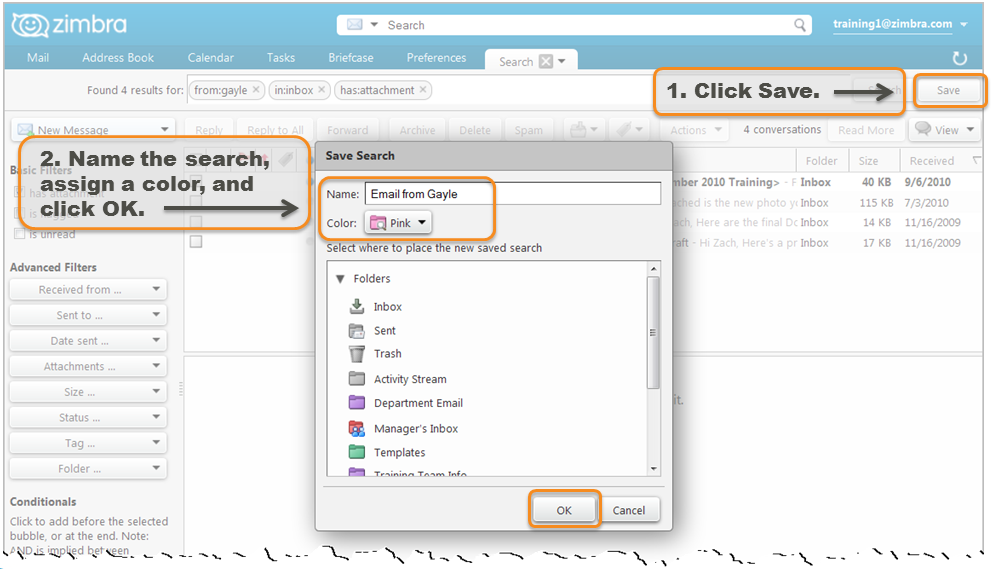This screenshot has width=991, height=569.
Task: Click the Delete button
Action: pos(475,130)
